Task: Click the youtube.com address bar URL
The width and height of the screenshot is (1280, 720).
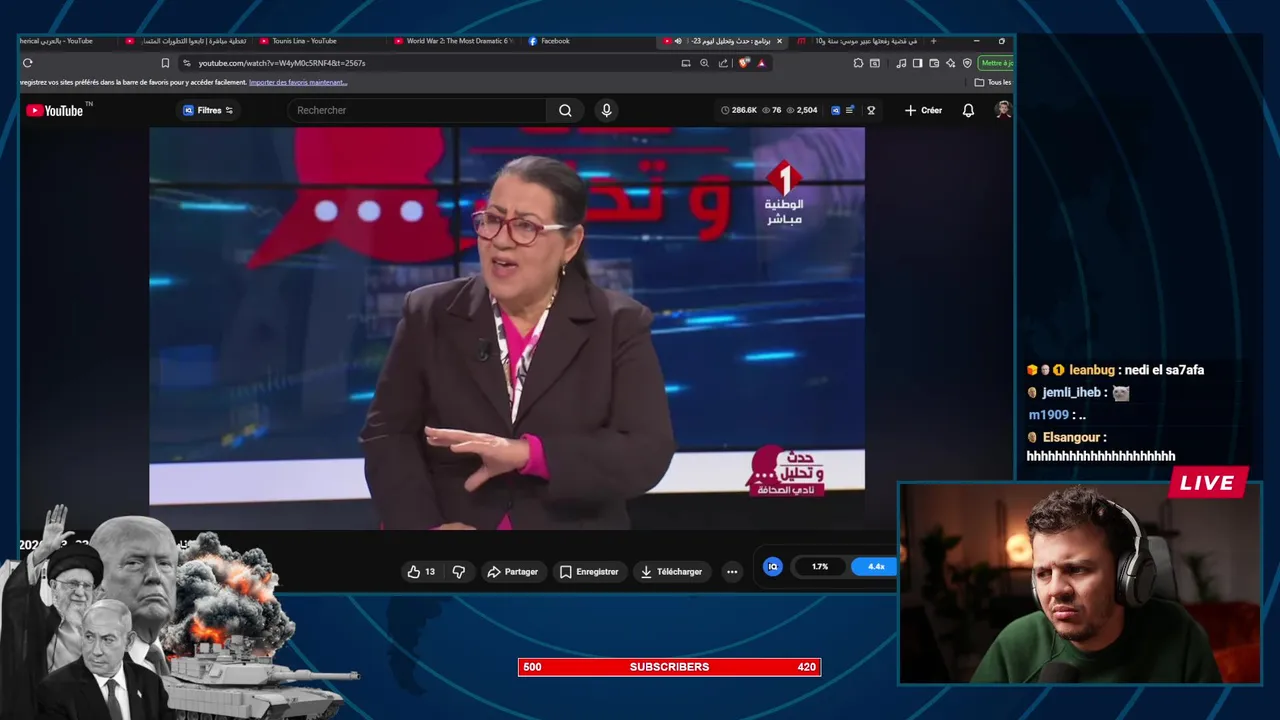Action: (x=282, y=63)
